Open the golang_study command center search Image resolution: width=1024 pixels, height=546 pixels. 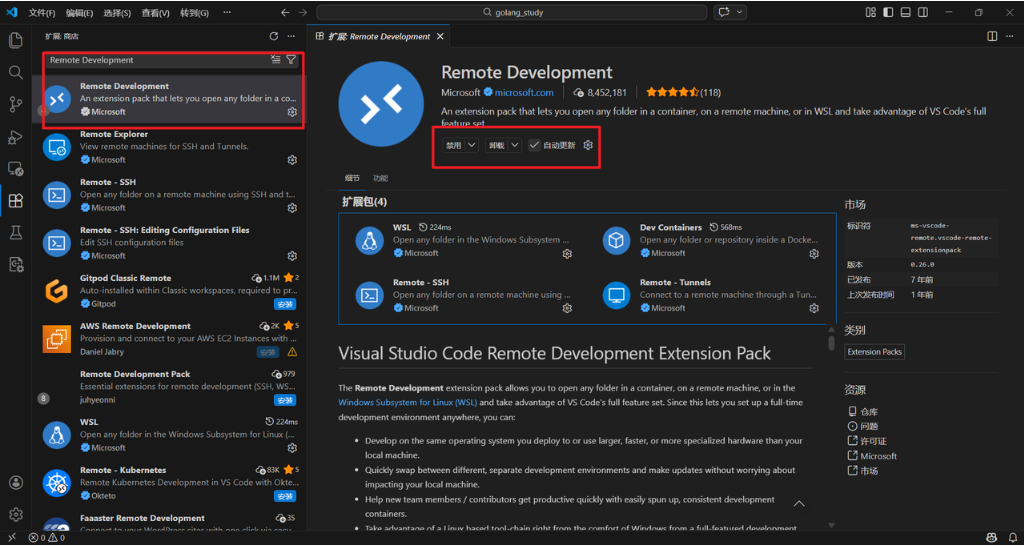click(511, 12)
